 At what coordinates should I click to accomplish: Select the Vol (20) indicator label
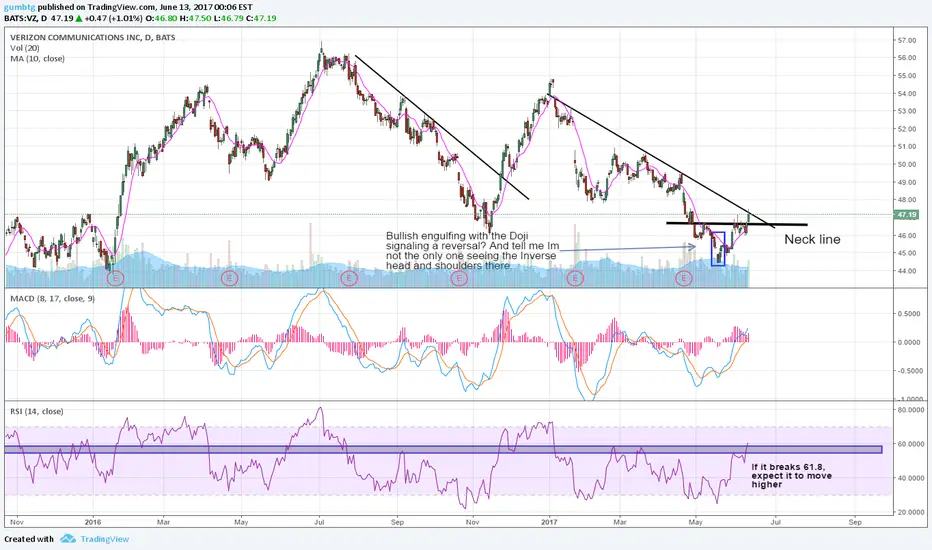coord(25,48)
